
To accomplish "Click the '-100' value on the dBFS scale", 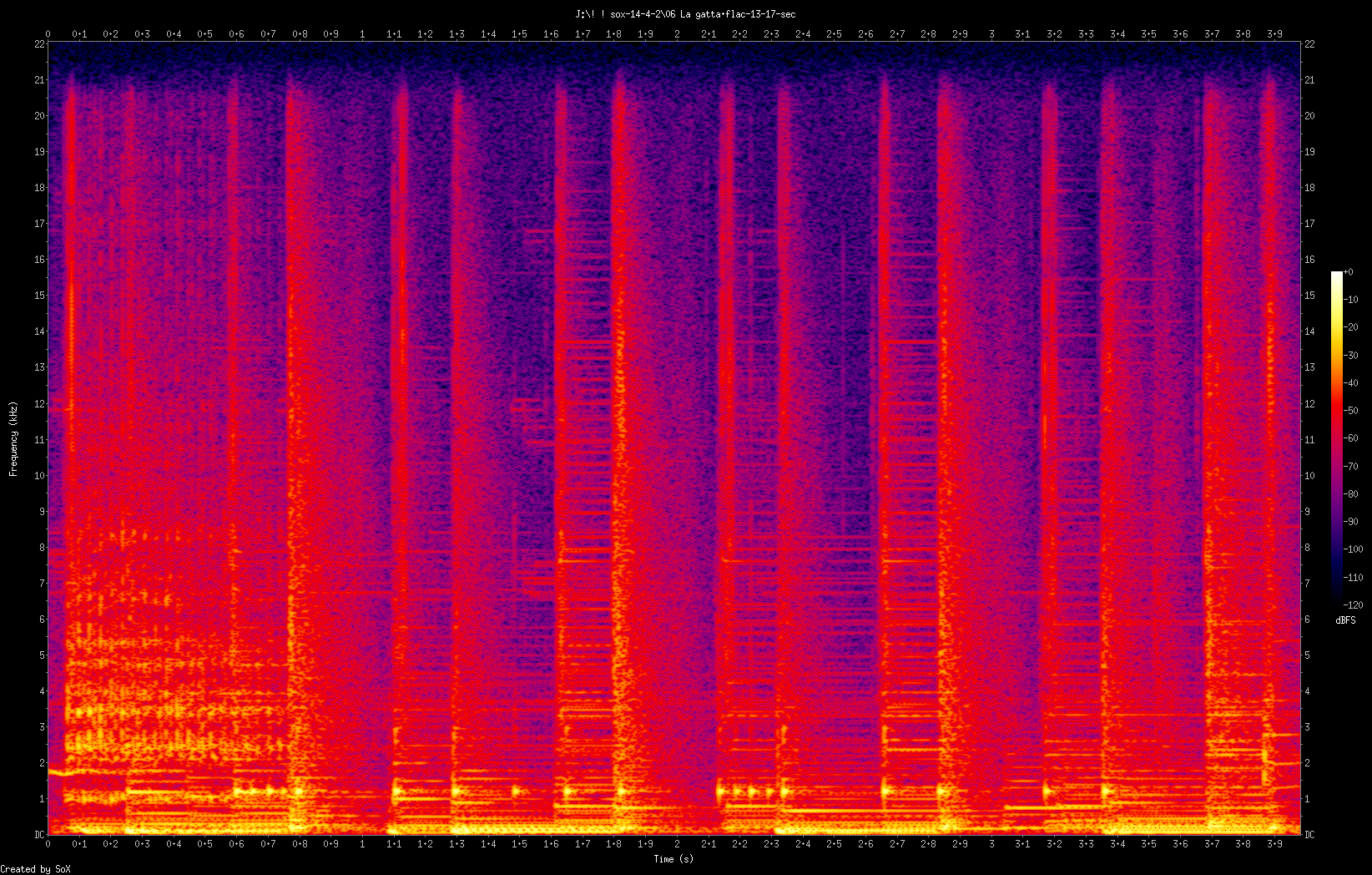I will click(1354, 549).
